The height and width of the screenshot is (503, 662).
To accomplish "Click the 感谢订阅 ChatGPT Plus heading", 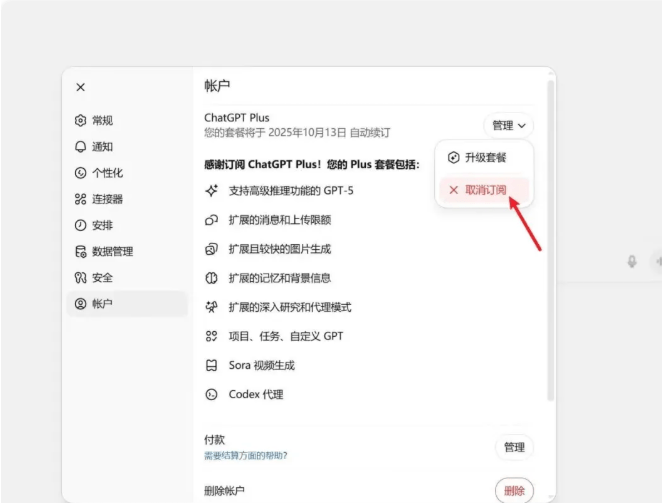I will 312,164.
